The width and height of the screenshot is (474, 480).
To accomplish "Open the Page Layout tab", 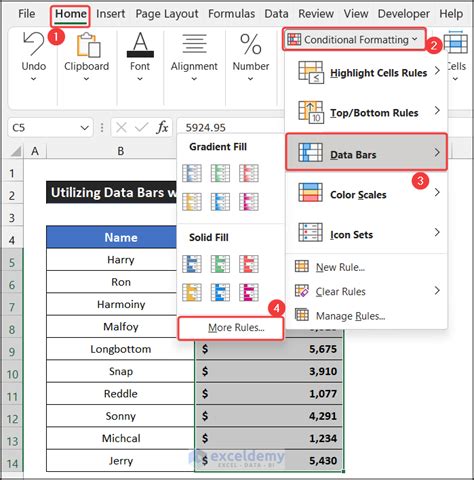I will [x=167, y=14].
